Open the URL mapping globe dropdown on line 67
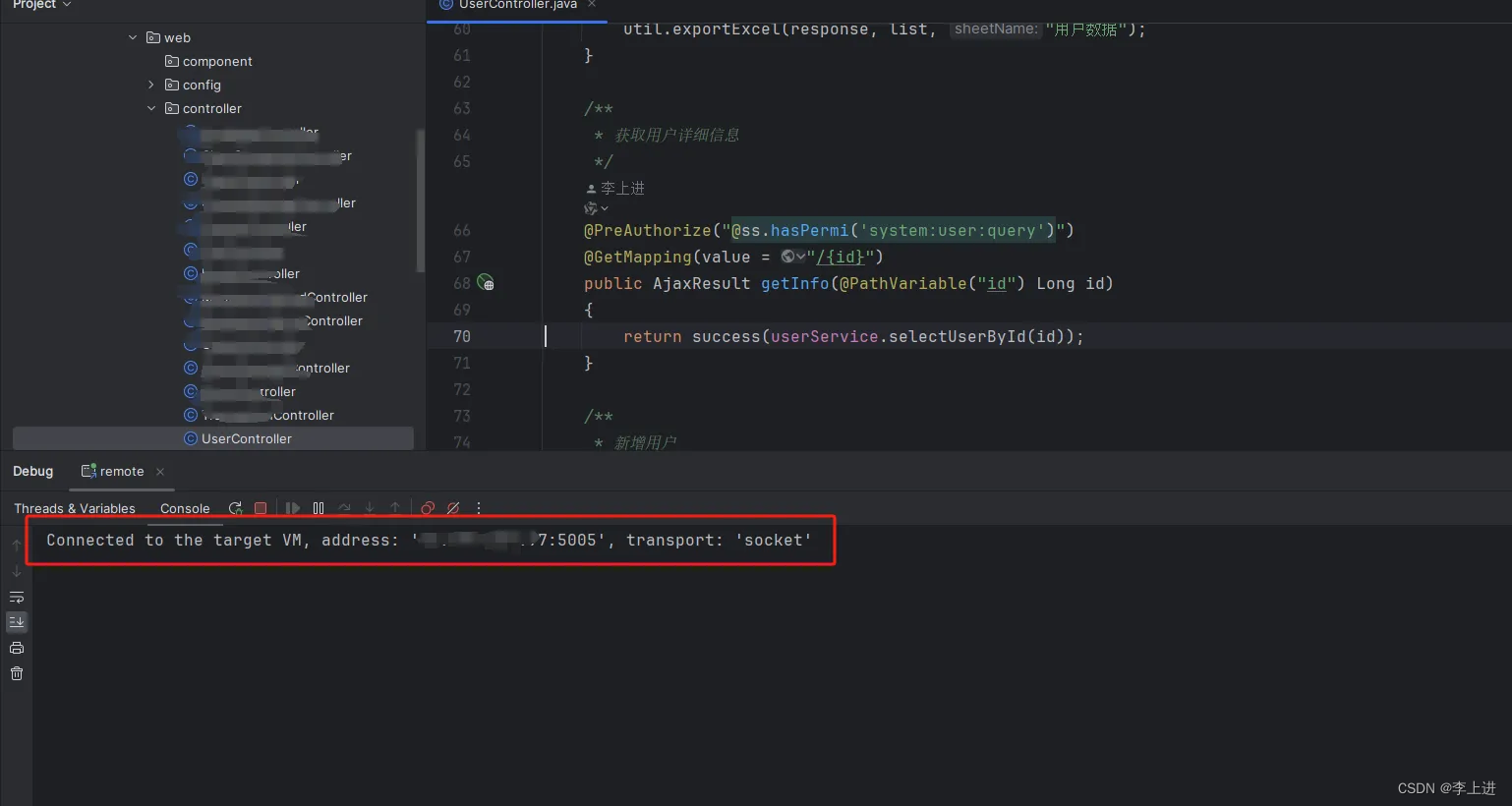Viewport: 1512px width, 806px height. pyautogui.click(x=793, y=257)
